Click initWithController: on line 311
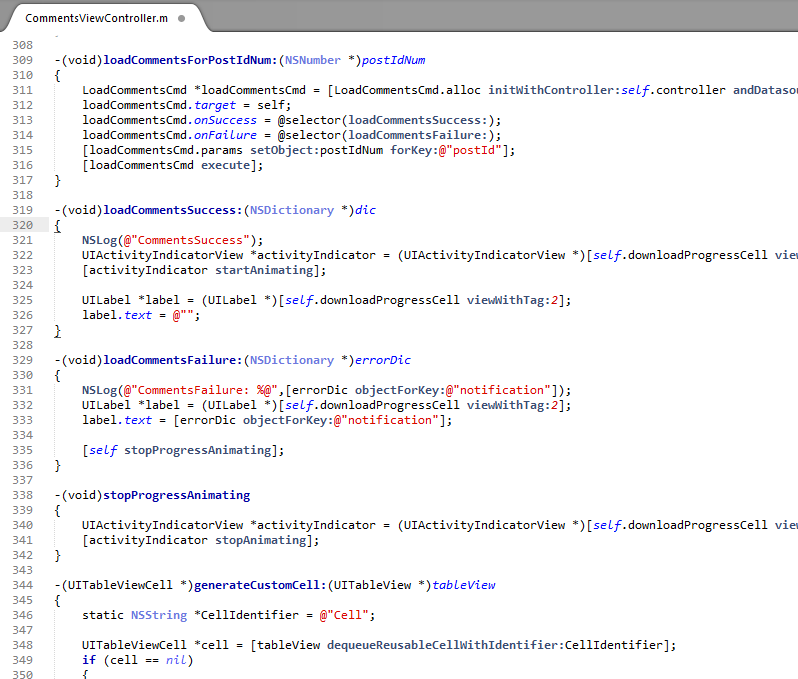 [x=554, y=90]
